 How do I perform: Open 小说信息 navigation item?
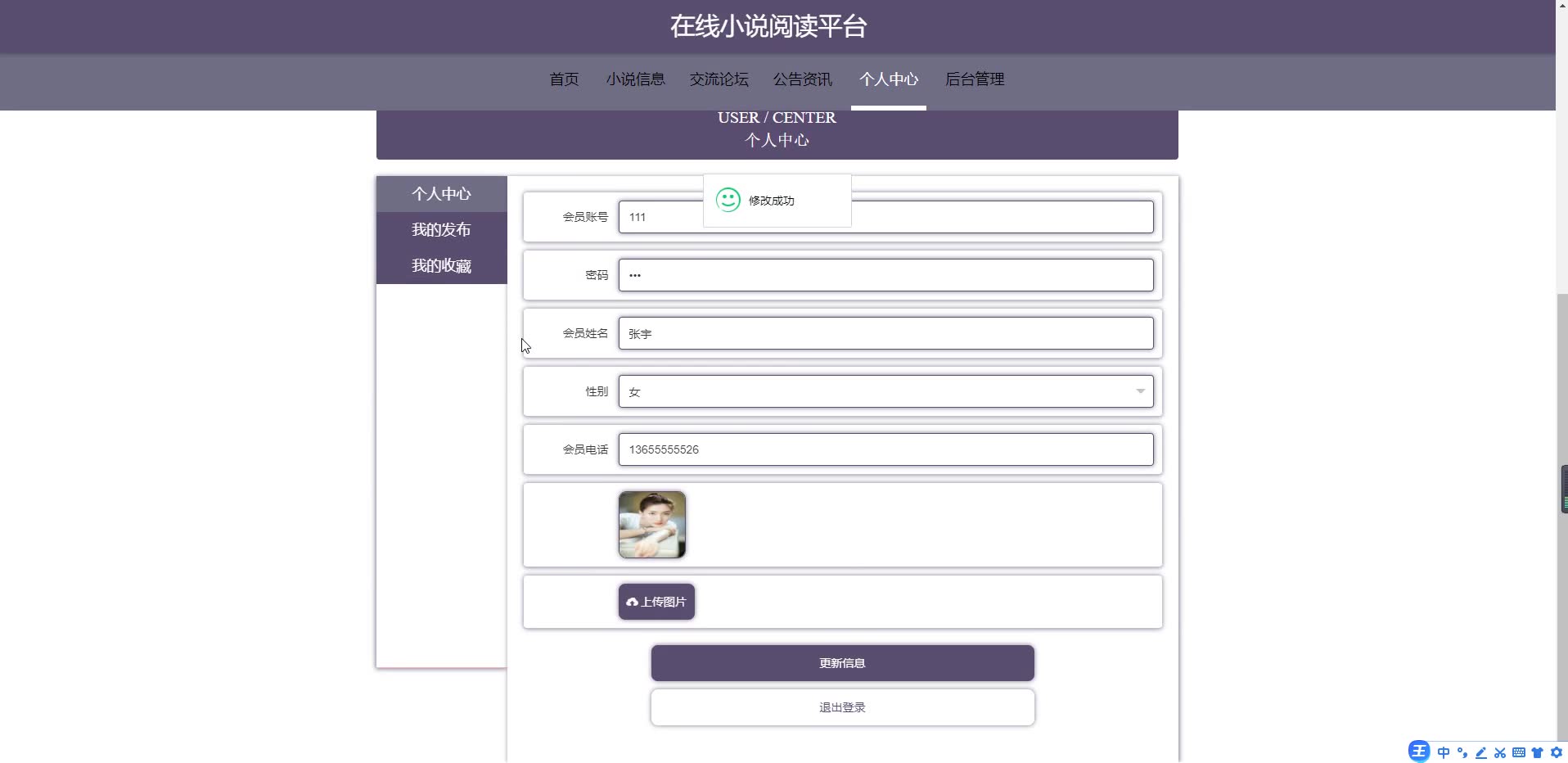[635, 79]
